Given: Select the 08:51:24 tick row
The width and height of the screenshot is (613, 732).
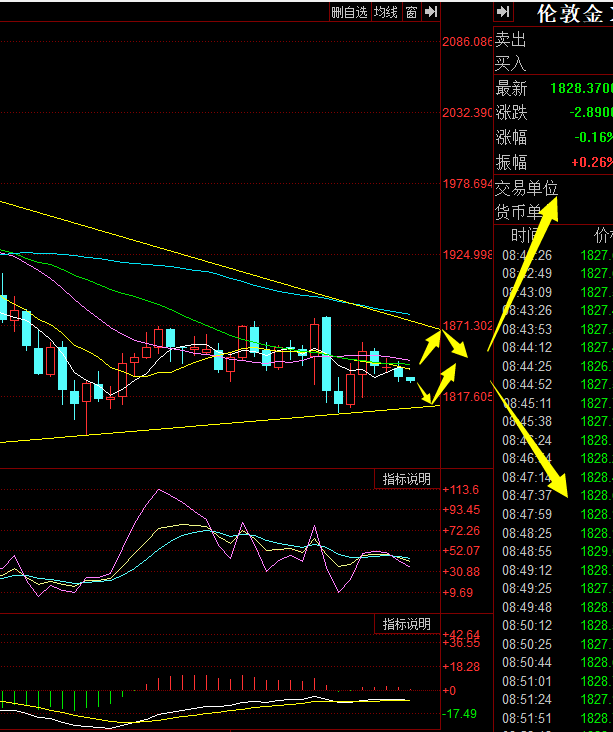Looking at the screenshot, I should (x=553, y=699).
